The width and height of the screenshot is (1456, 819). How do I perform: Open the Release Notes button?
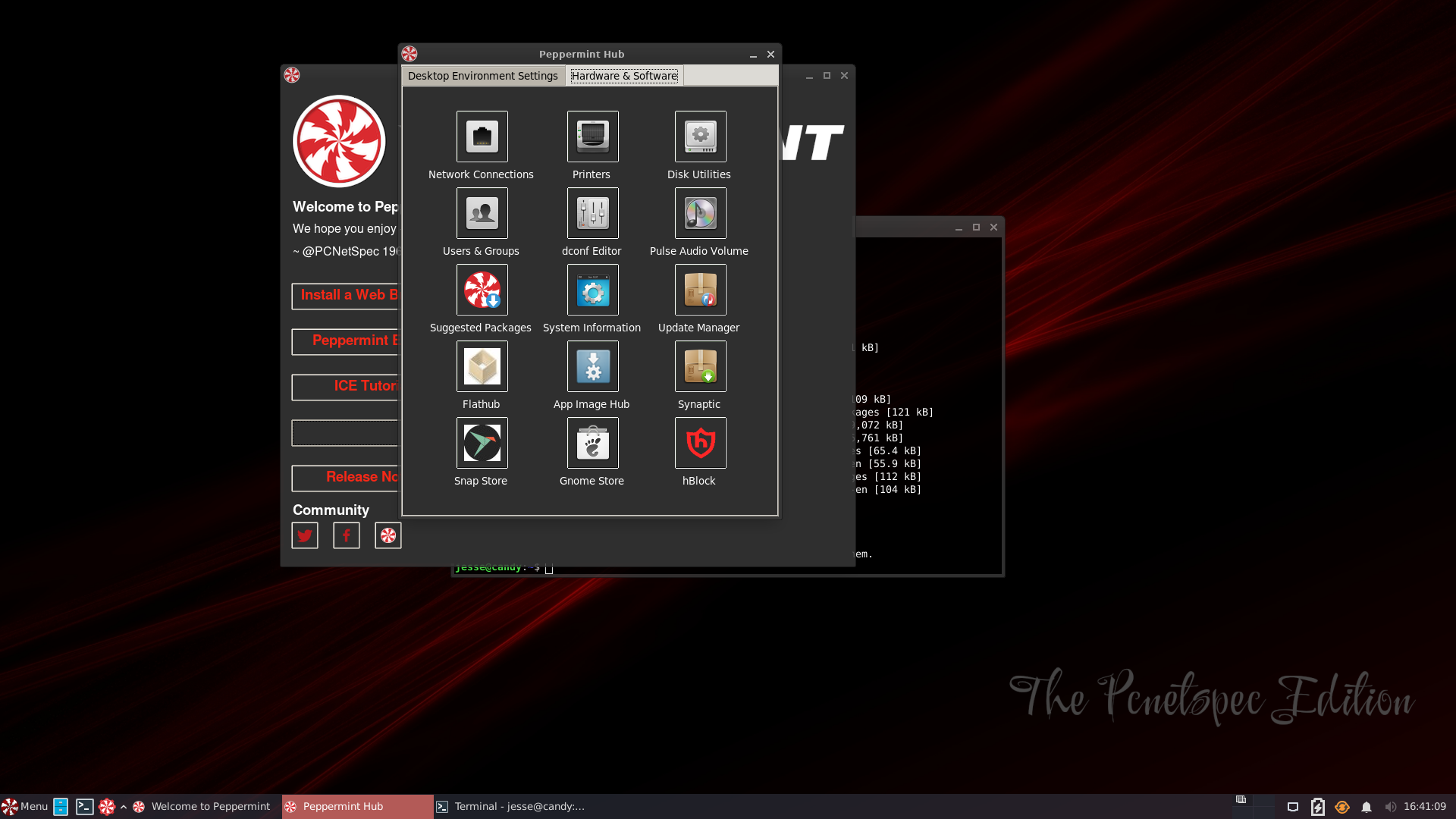(345, 478)
